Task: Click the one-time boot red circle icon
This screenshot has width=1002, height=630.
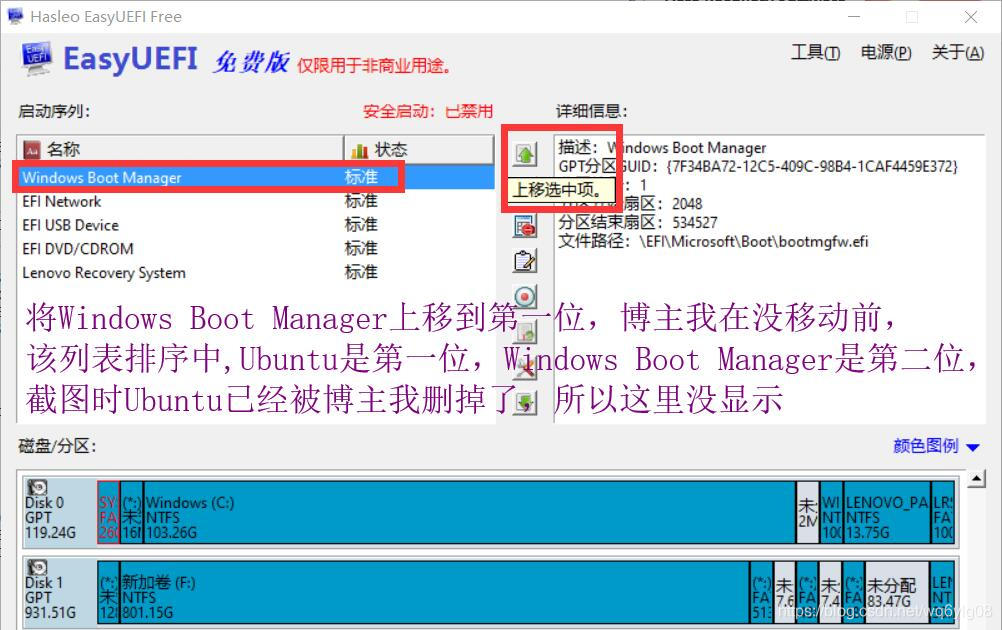Action: pos(525,296)
